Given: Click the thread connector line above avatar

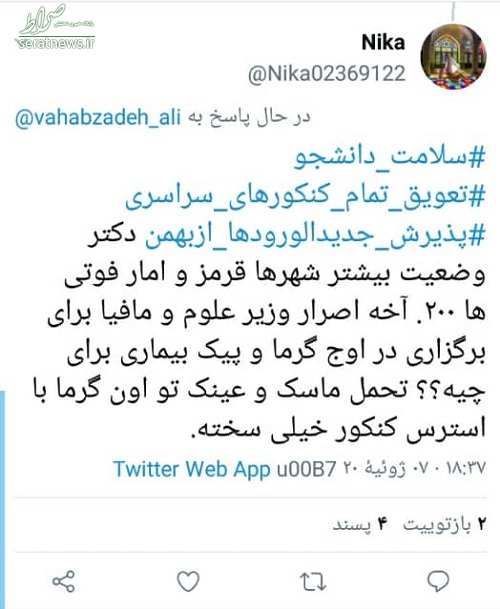Looking at the screenshot, I should [x=453, y=11].
